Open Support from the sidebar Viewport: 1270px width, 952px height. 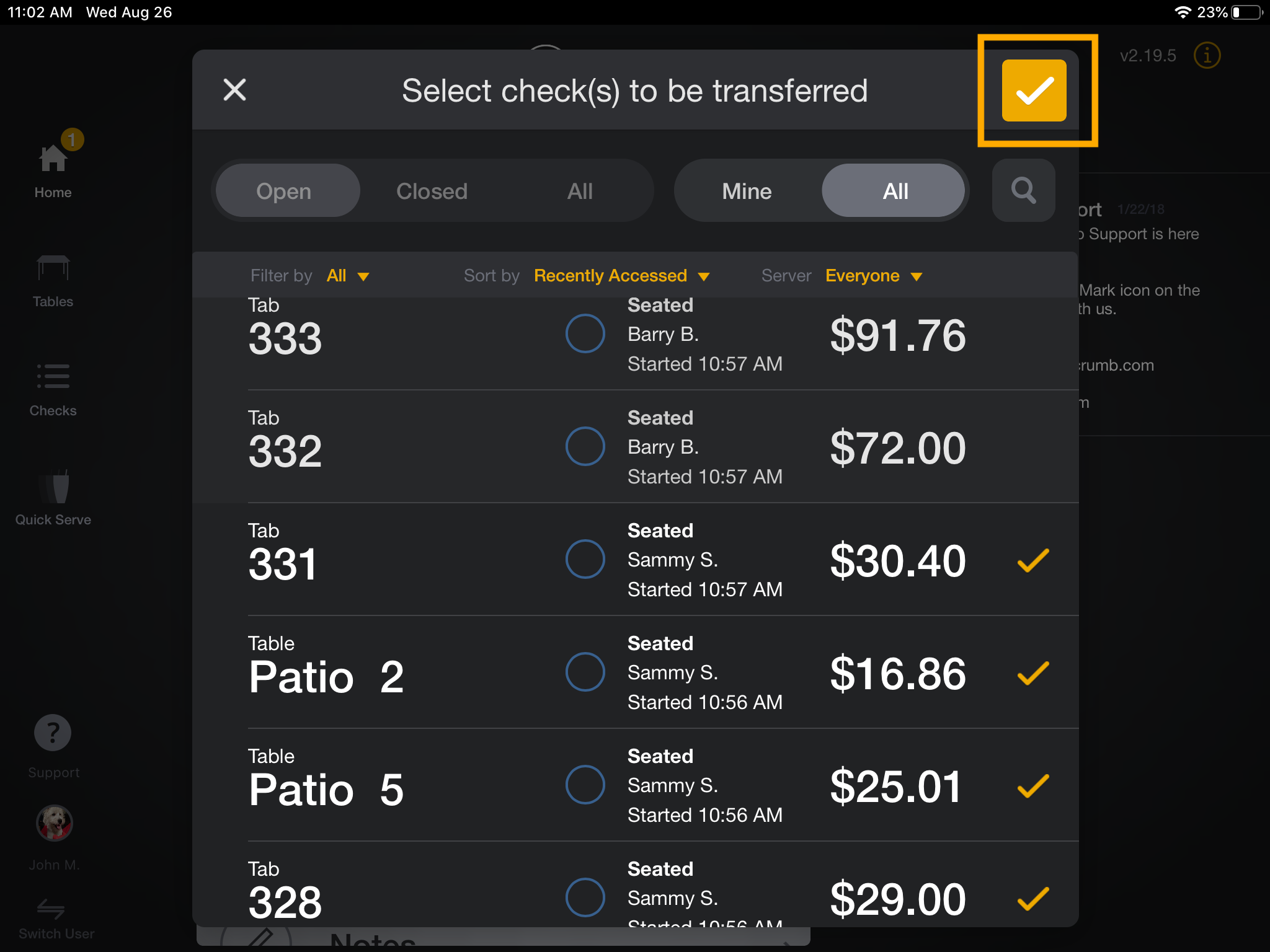pyautogui.click(x=53, y=733)
